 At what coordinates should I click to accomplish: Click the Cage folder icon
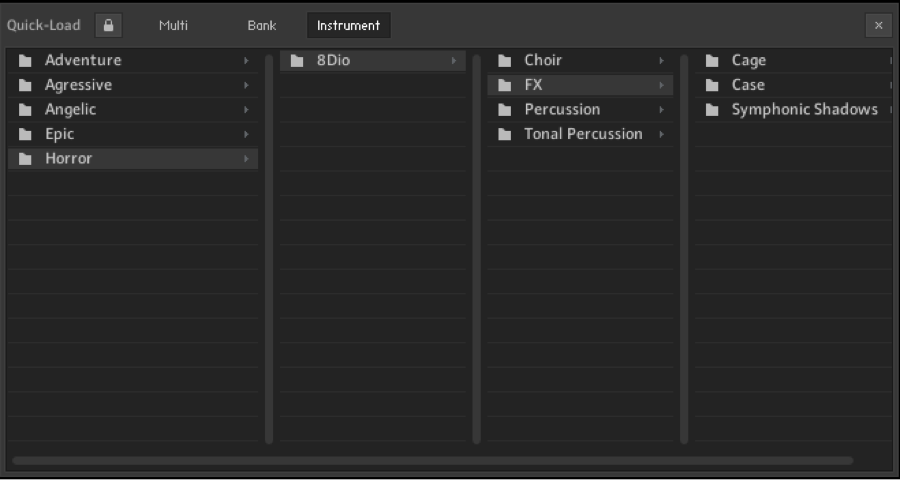(712, 61)
